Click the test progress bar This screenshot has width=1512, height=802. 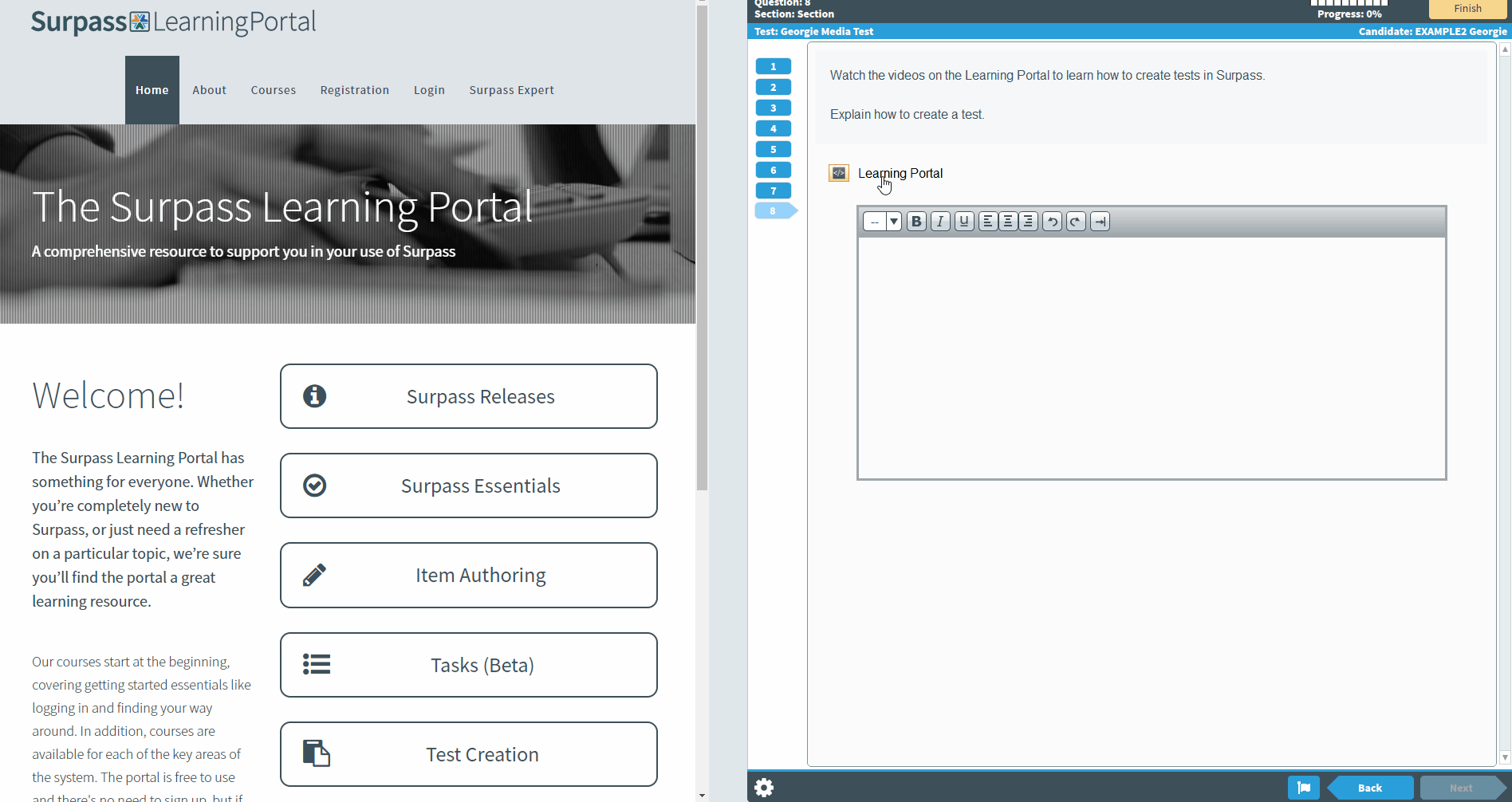click(x=1349, y=3)
